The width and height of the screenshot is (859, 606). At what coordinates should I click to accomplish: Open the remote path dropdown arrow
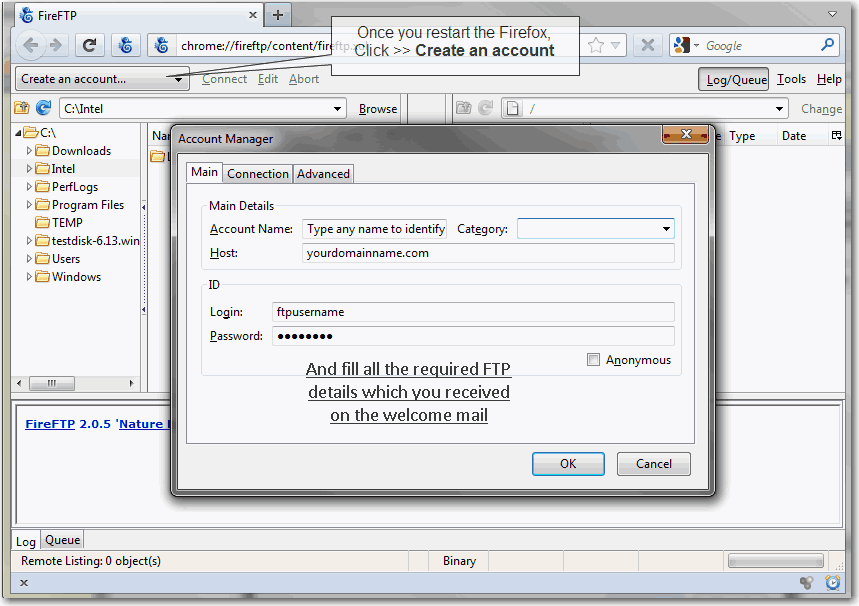click(779, 108)
